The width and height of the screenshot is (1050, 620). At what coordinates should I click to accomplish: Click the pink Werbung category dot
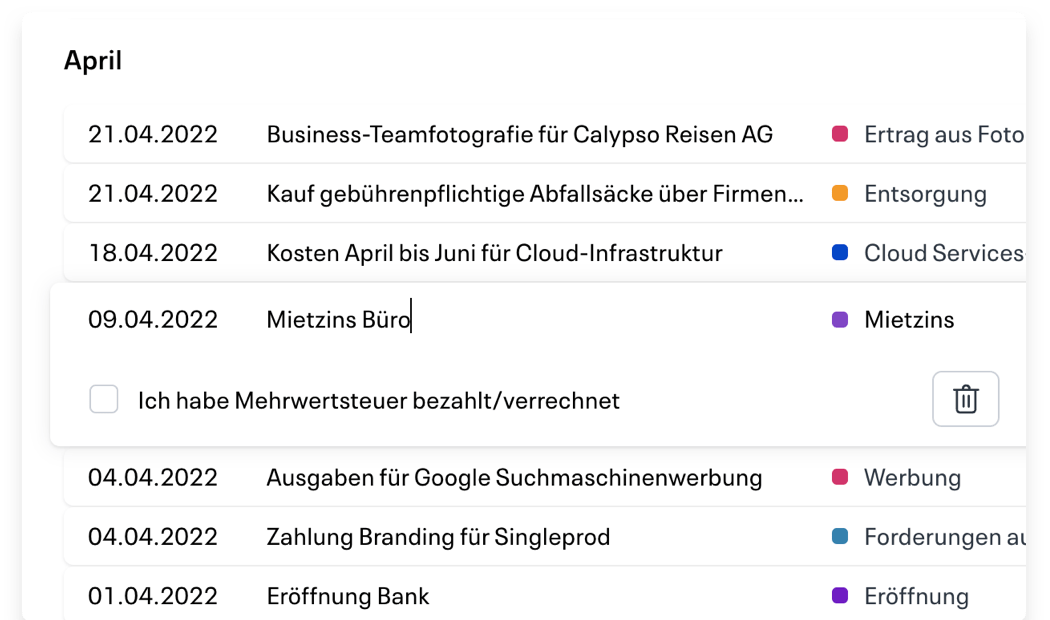pyautogui.click(x=840, y=477)
